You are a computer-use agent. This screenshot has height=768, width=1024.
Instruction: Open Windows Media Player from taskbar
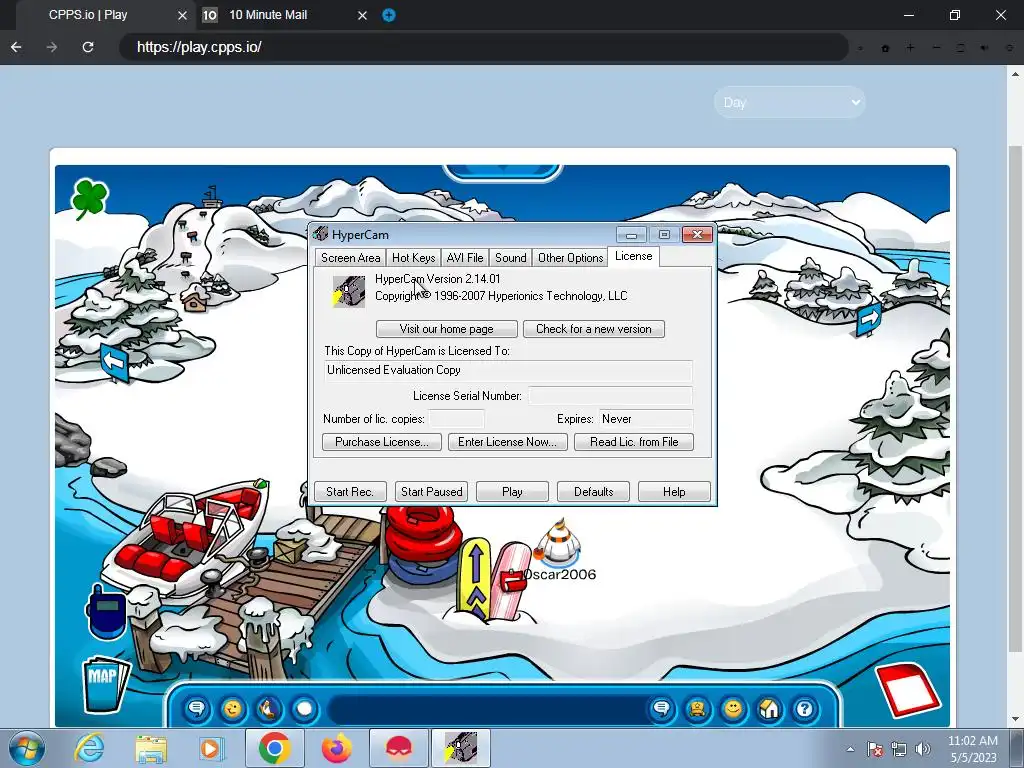(211, 748)
